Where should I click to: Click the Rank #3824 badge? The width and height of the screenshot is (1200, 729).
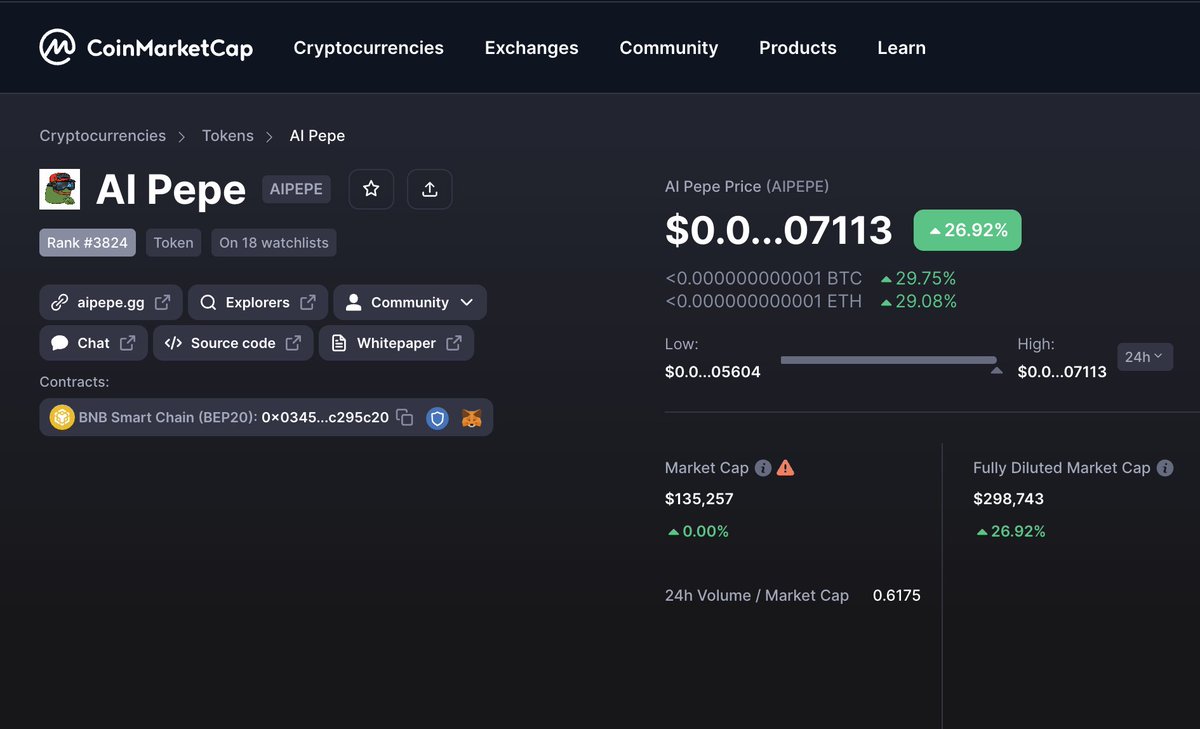pyautogui.click(x=87, y=243)
